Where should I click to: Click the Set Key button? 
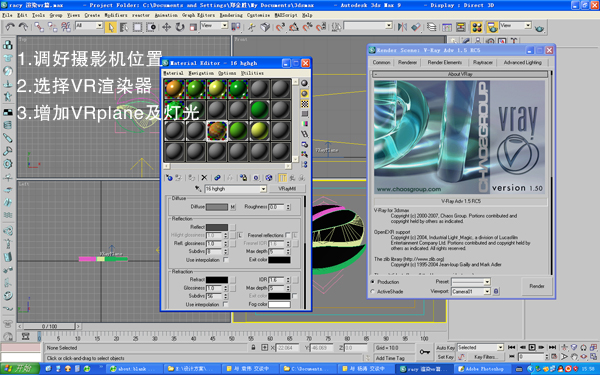(445, 357)
